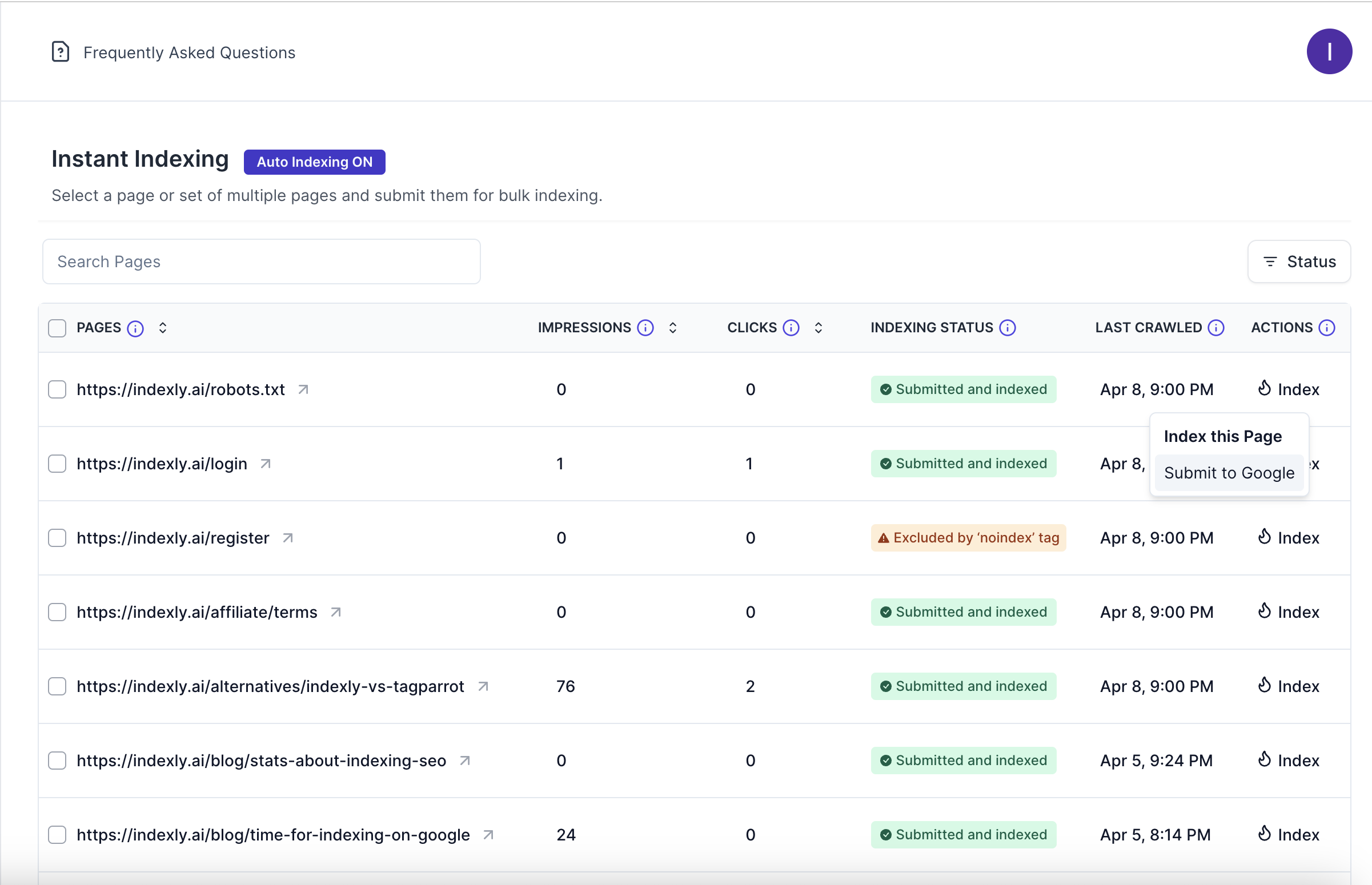The image size is (1372, 885).
Task: Click the filter lines icon on the Status button
Action: (x=1270, y=262)
